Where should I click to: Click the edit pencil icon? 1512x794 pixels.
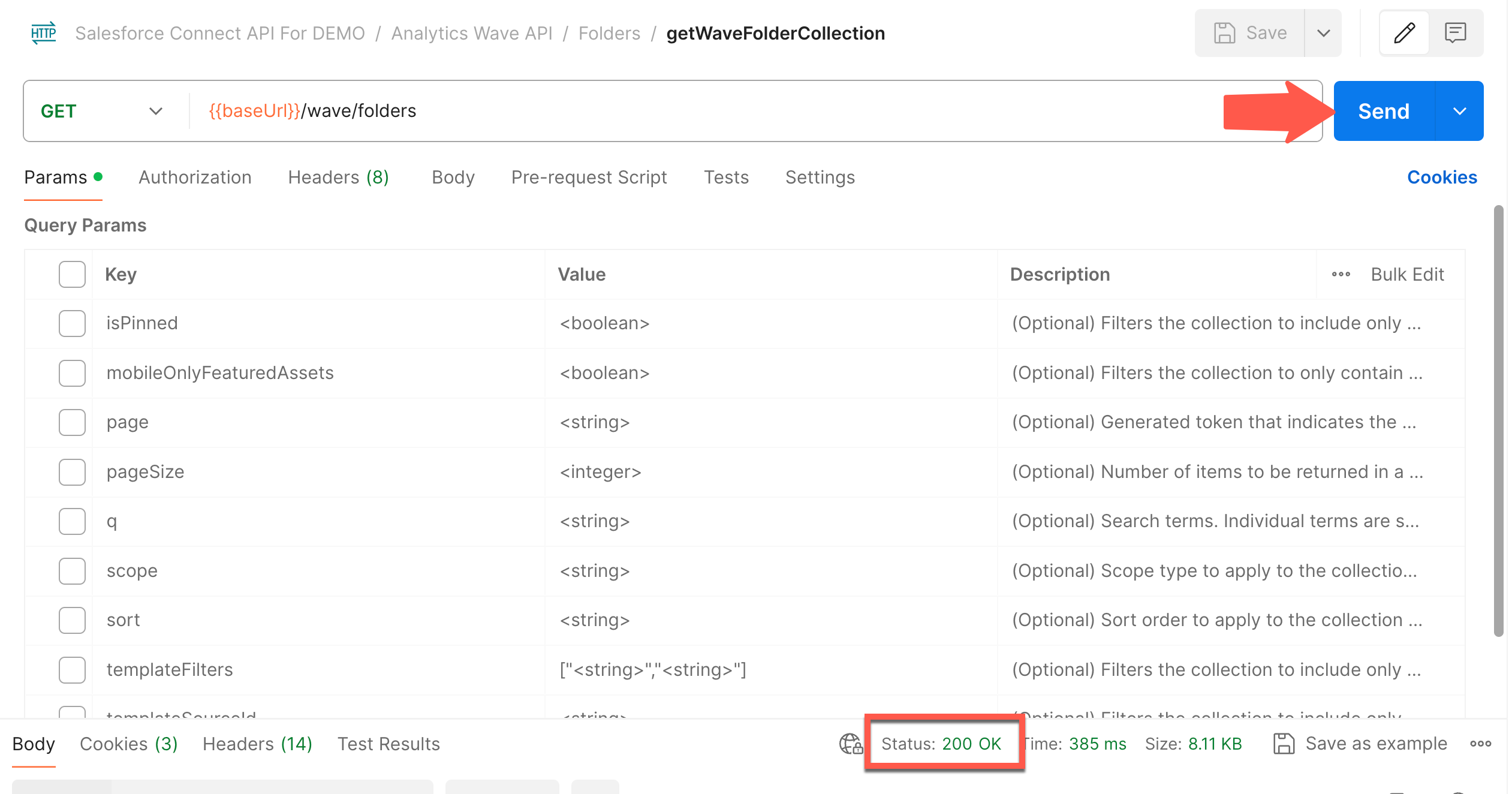click(x=1404, y=33)
